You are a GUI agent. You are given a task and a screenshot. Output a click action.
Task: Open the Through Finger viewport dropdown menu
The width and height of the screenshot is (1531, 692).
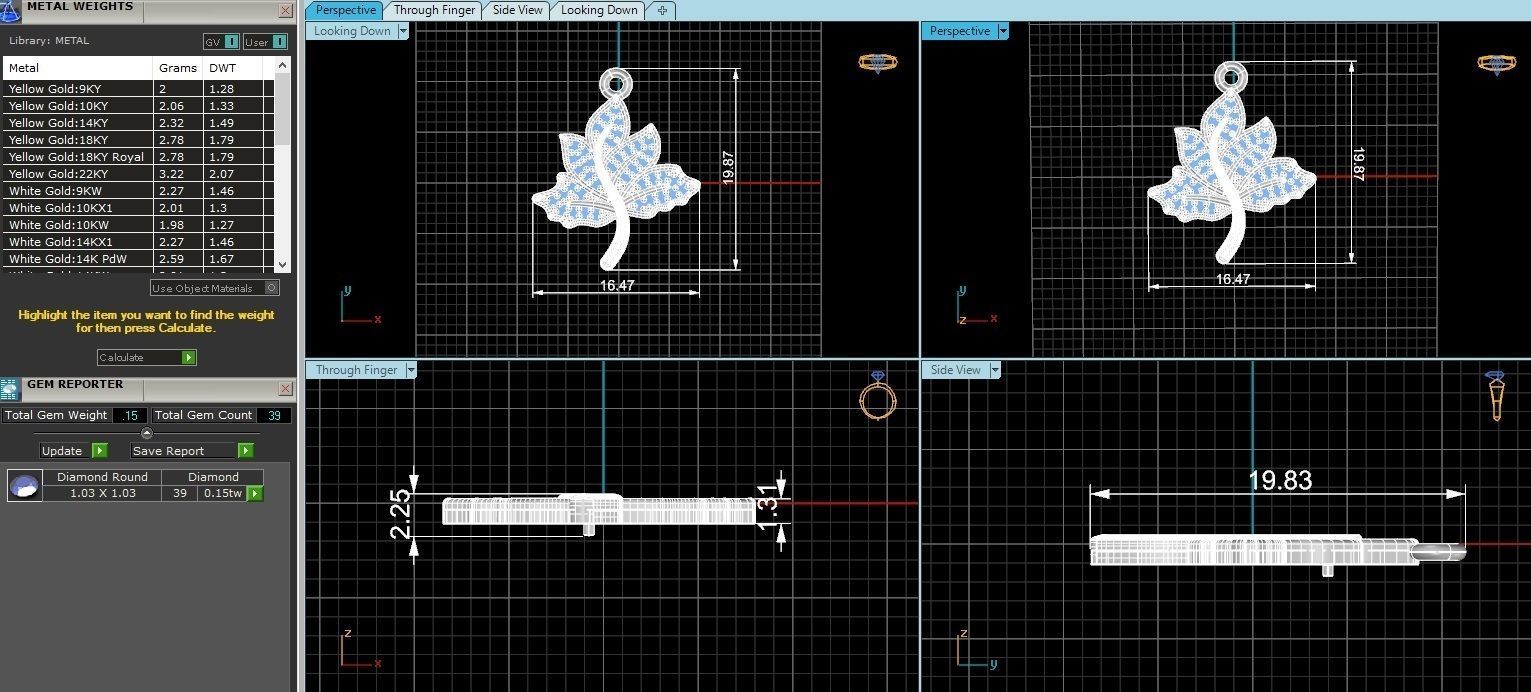[x=410, y=370]
